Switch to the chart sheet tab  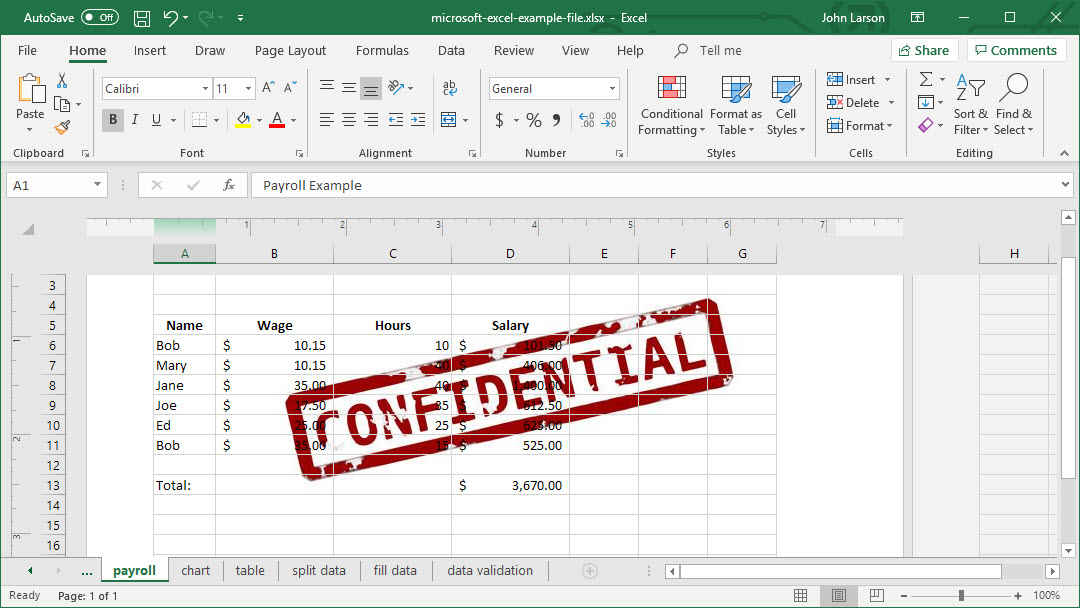click(x=196, y=571)
